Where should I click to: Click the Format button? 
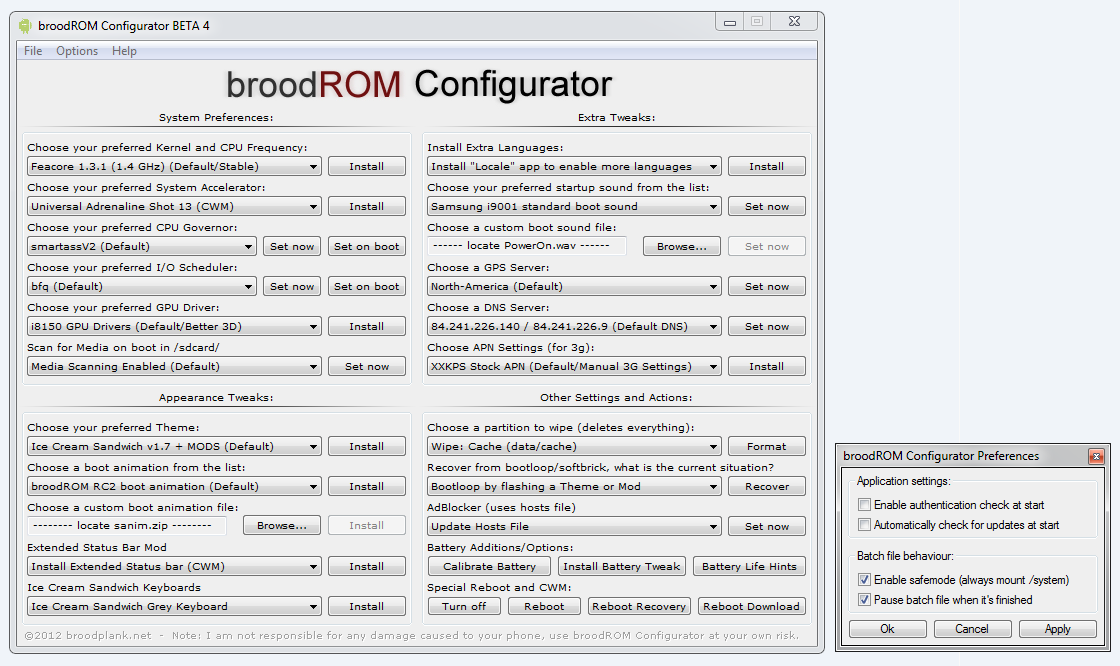pyautogui.click(x=766, y=447)
